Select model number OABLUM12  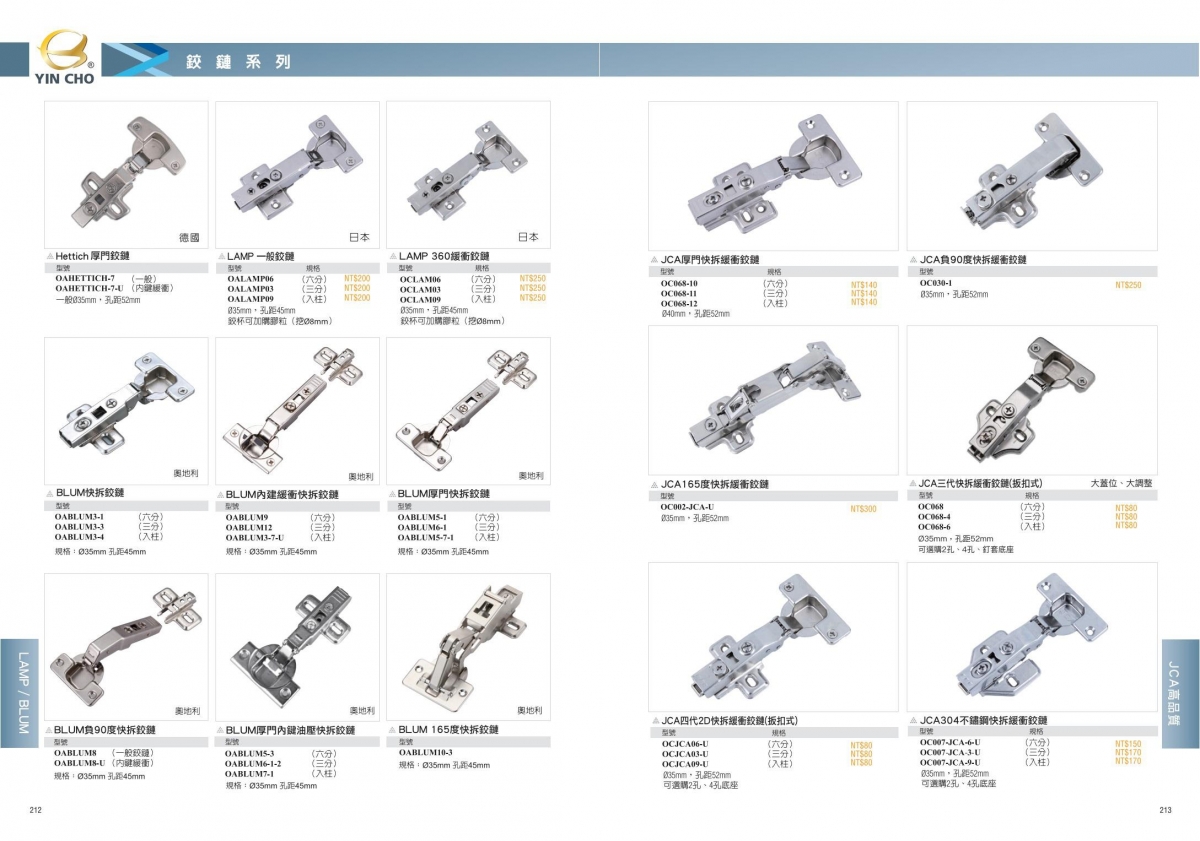point(249,527)
